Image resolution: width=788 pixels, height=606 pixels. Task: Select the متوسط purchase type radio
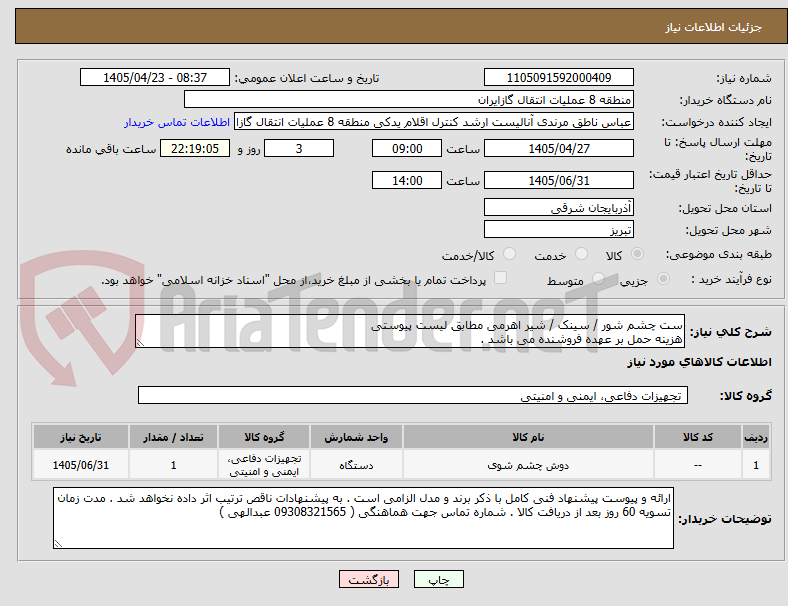tap(598, 278)
